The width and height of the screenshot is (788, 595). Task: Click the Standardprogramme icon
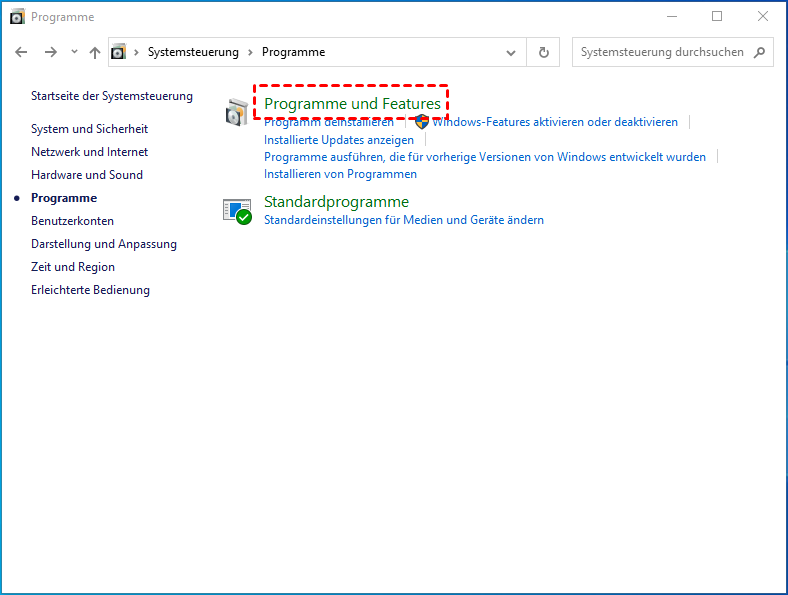pyautogui.click(x=237, y=212)
